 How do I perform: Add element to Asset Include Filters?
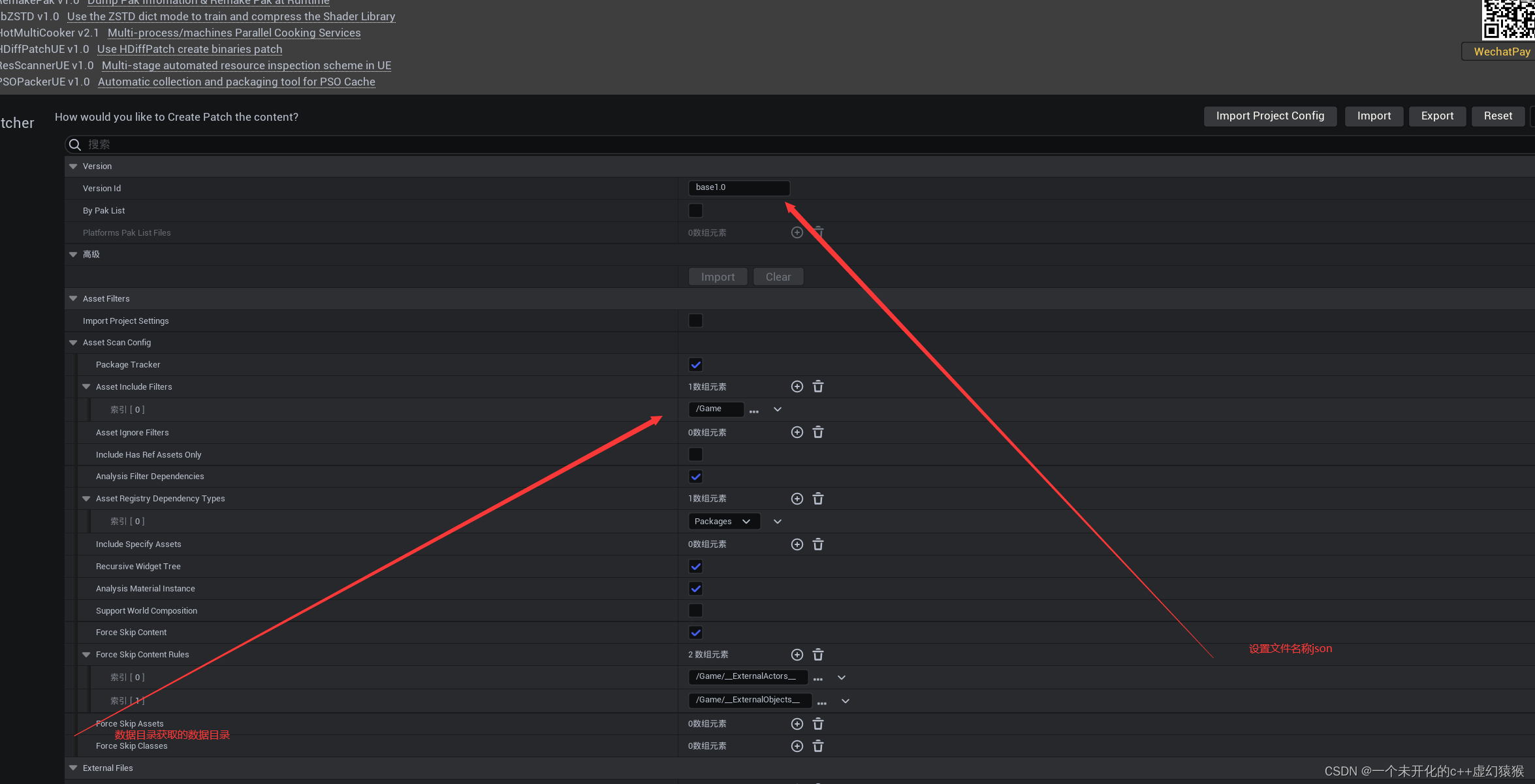click(x=797, y=386)
